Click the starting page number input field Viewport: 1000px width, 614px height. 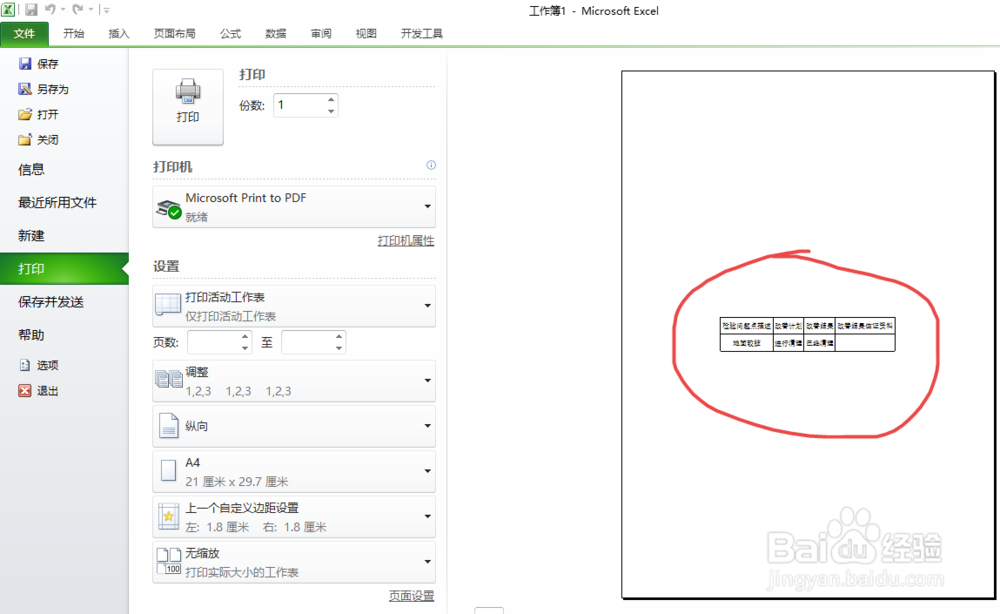click(216, 341)
